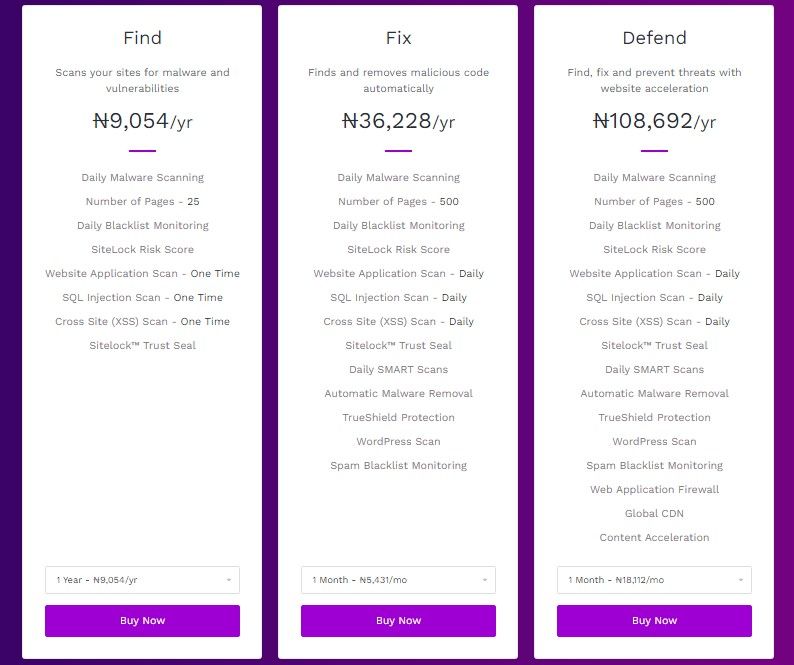The height and width of the screenshot is (665, 794).
Task: Click Global CDN feature in Defend plan
Action: point(654,513)
